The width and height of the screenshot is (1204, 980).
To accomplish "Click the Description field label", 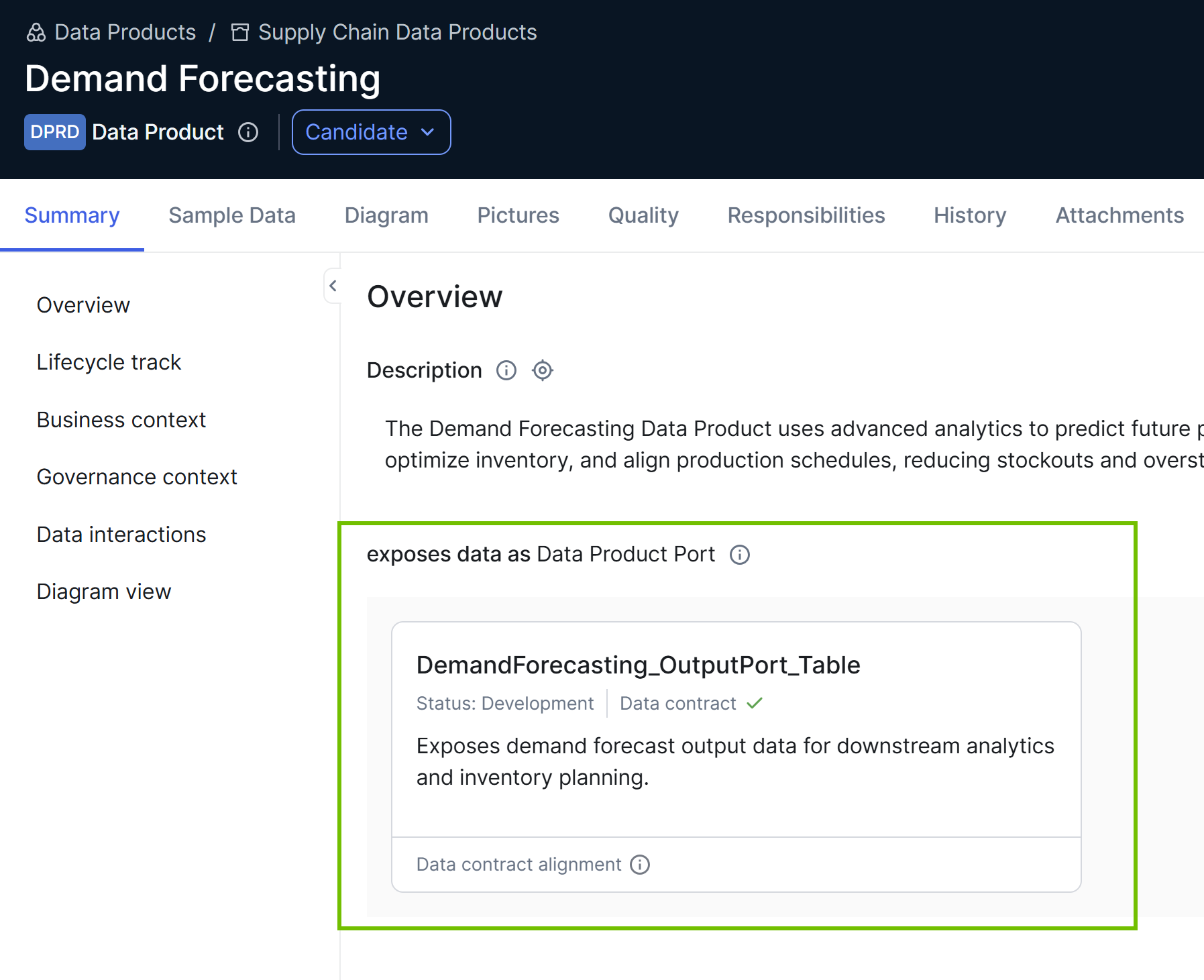I will click(425, 370).
